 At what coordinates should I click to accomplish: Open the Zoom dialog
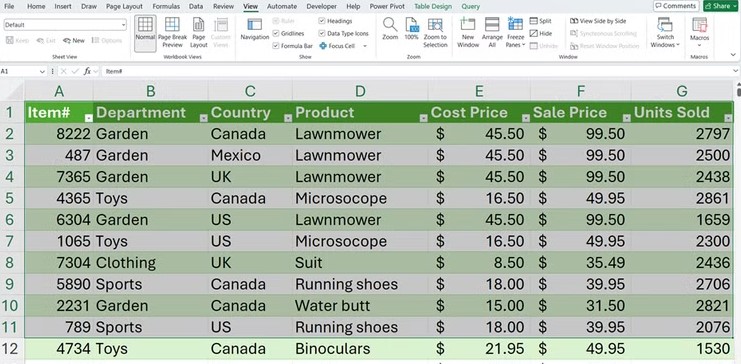point(390,29)
